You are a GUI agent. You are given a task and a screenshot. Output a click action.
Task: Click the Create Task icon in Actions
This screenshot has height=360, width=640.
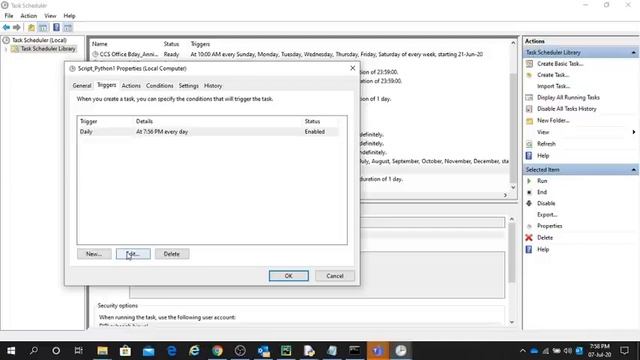pos(529,75)
